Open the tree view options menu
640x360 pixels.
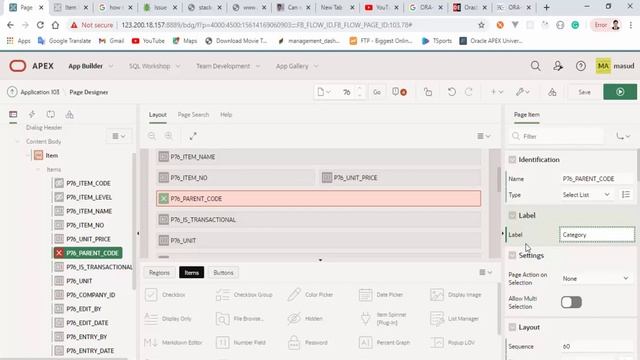[x=119, y=136]
